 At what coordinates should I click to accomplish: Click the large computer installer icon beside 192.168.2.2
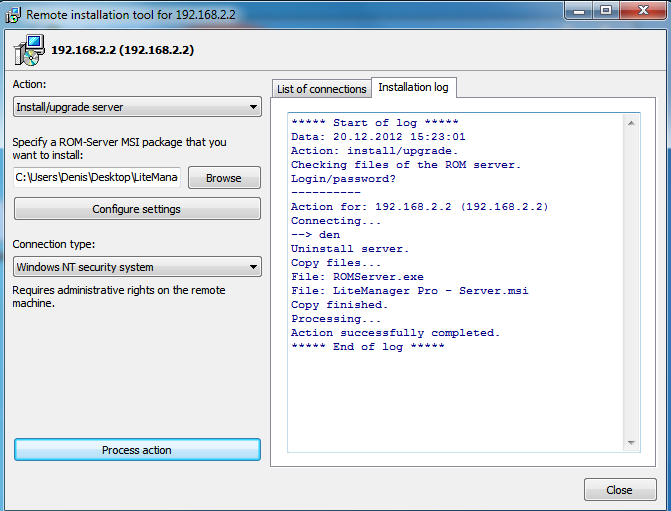click(x=29, y=50)
